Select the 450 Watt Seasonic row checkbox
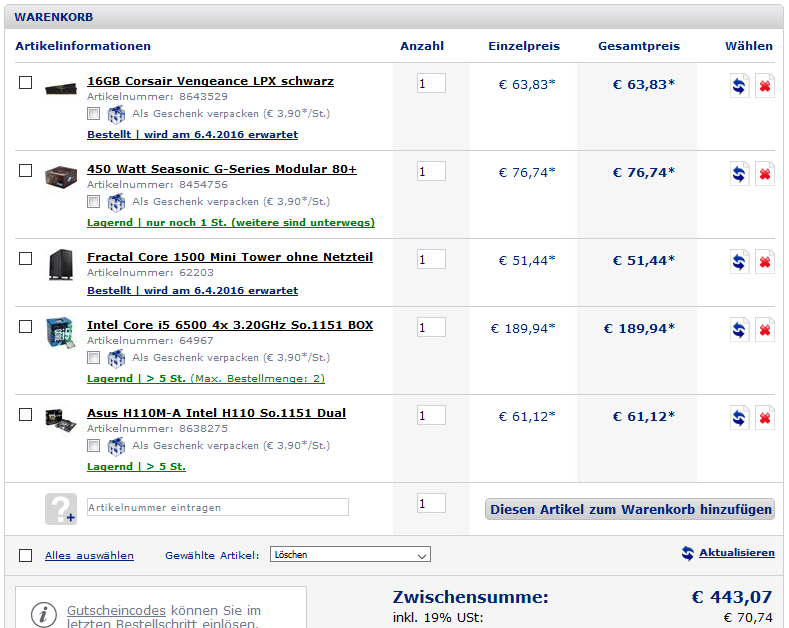 pos(25,171)
